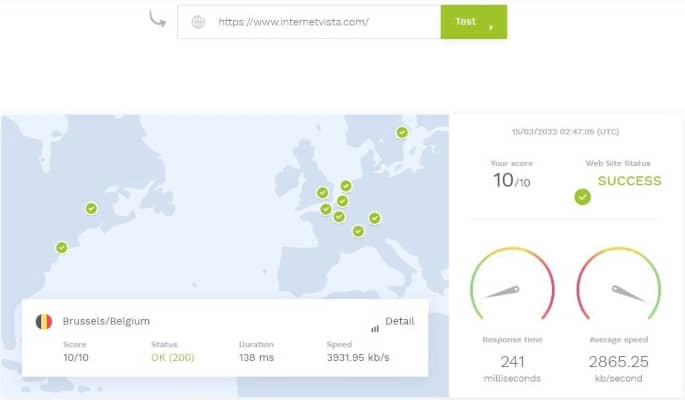Click the bar chart icon beside Detail
The image size is (685, 400).
[375, 328]
